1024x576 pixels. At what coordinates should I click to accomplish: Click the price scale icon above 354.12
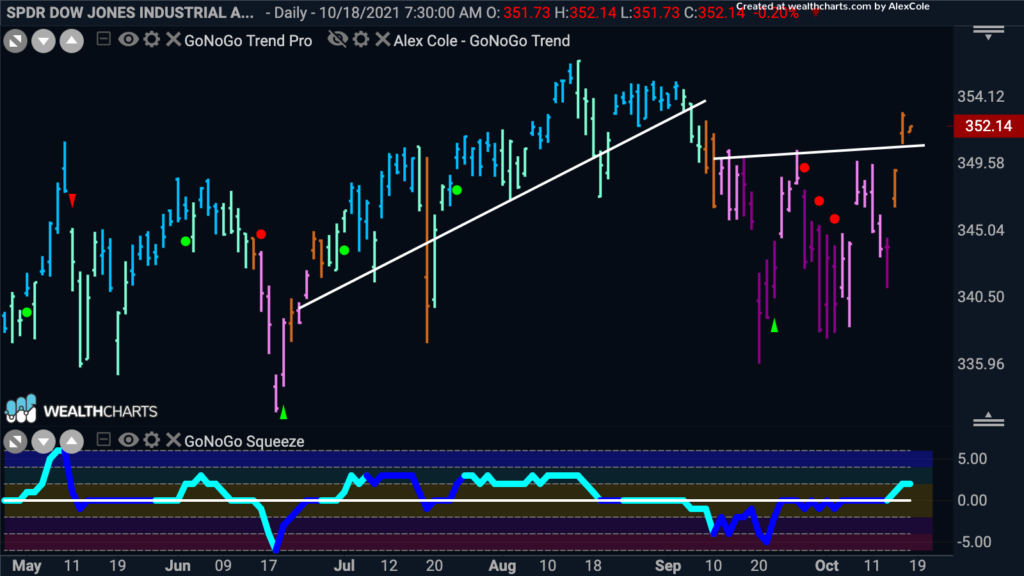[989, 32]
